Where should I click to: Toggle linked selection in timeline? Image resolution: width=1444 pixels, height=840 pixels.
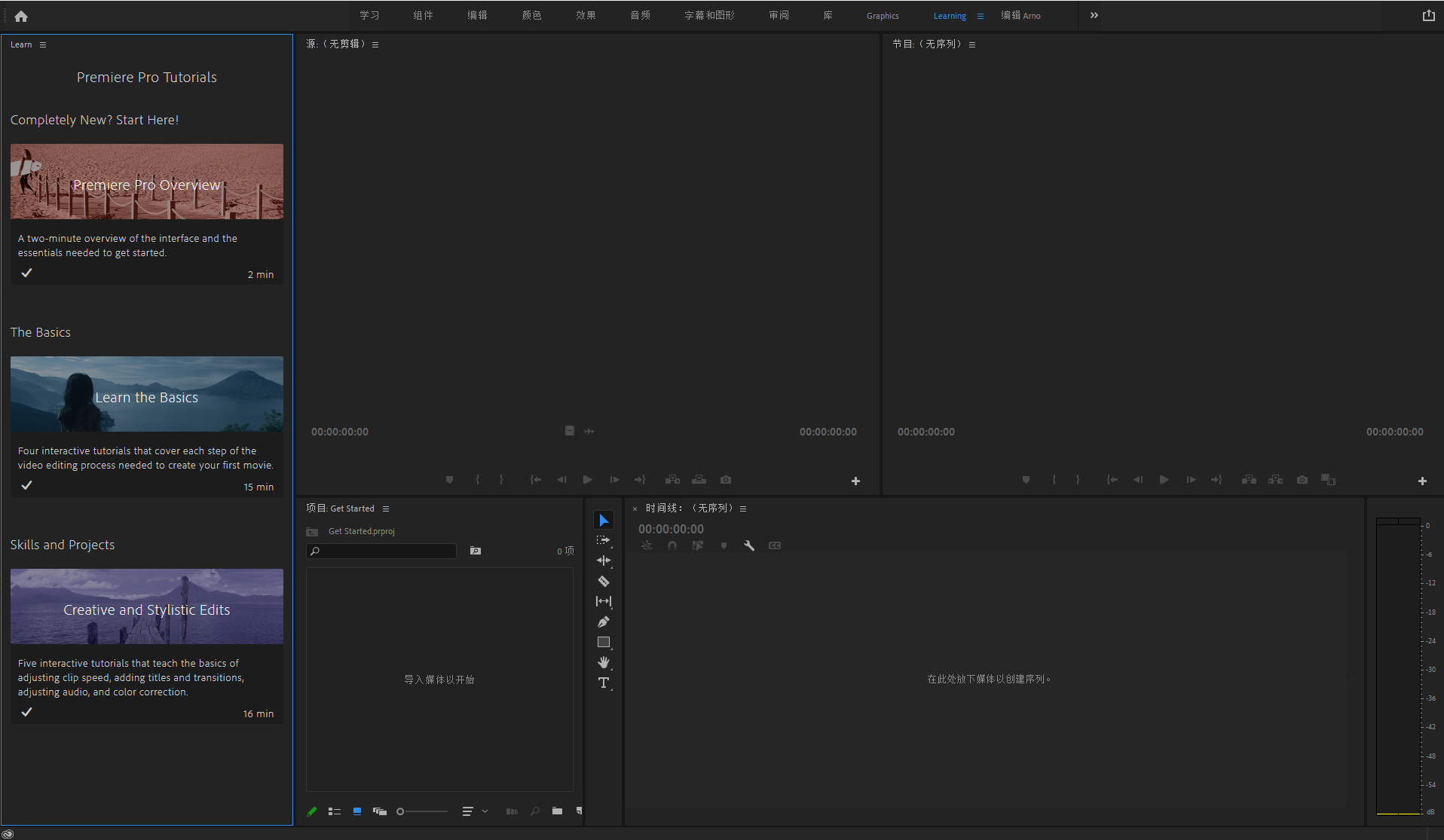pyautogui.click(x=698, y=545)
